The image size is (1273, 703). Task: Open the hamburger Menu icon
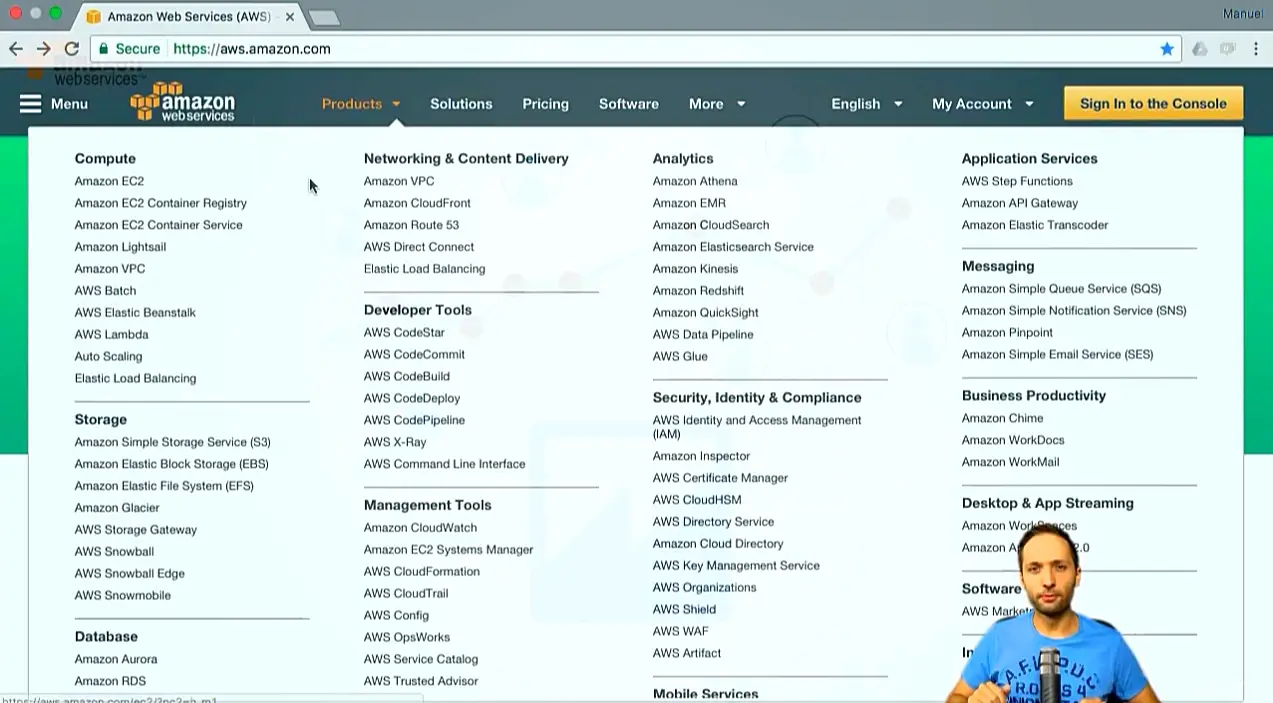(x=31, y=104)
